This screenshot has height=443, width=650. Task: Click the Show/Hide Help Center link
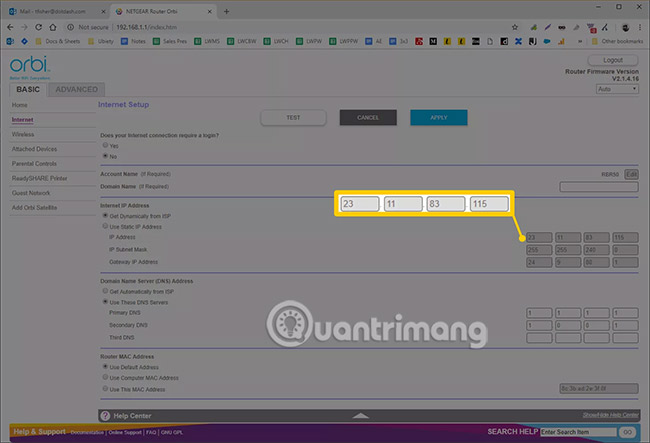(x=611, y=415)
